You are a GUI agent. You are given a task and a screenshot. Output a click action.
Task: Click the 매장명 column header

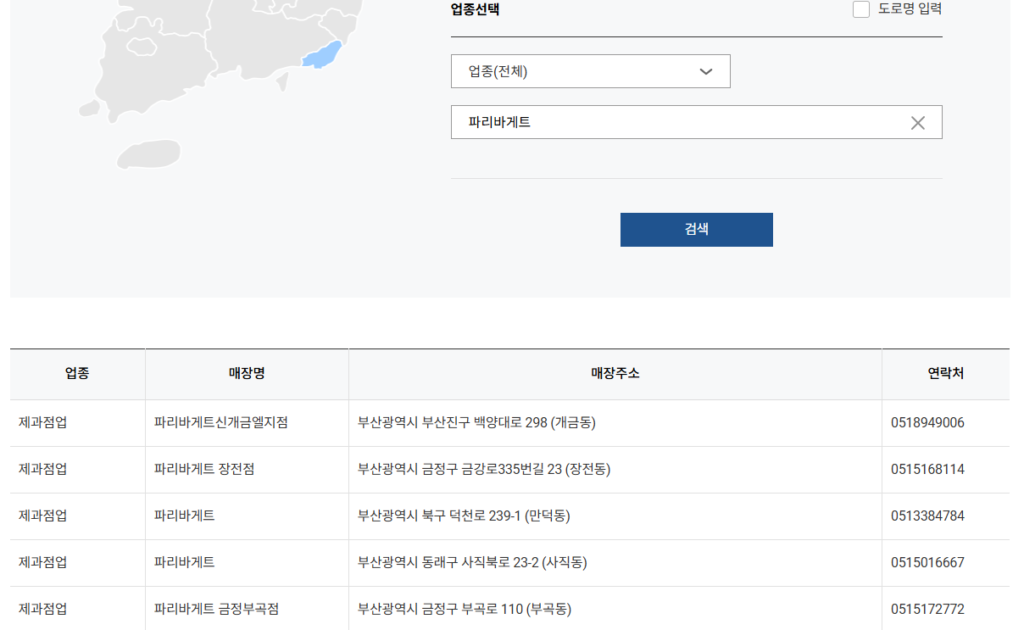click(247, 373)
